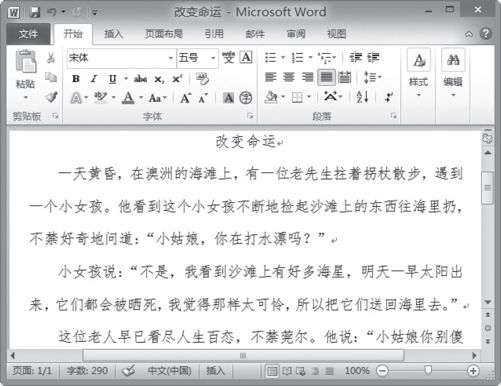Click the 100% zoom level button

tap(357, 371)
